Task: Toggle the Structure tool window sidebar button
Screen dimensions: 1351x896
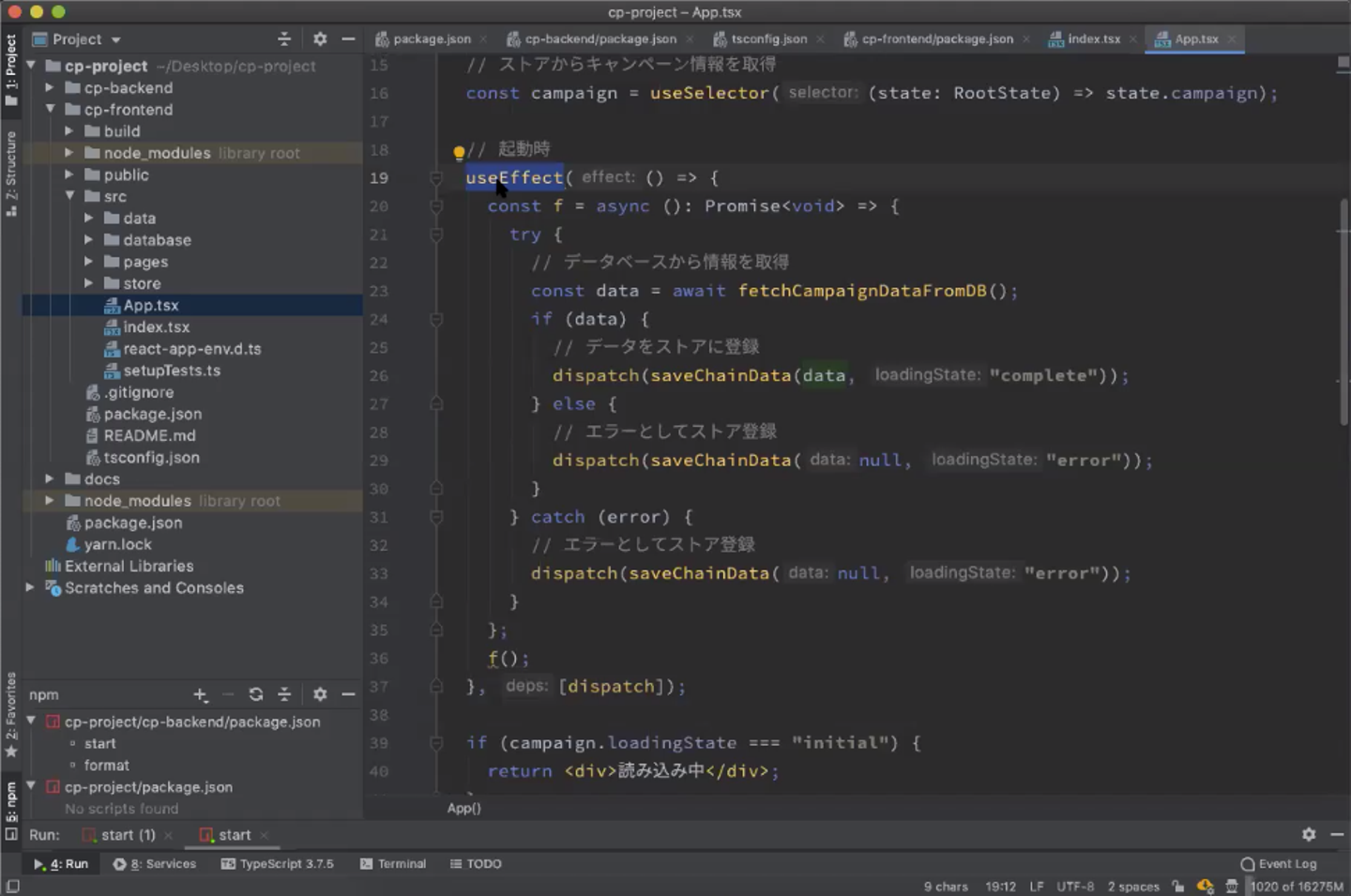Action: click(11, 173)
